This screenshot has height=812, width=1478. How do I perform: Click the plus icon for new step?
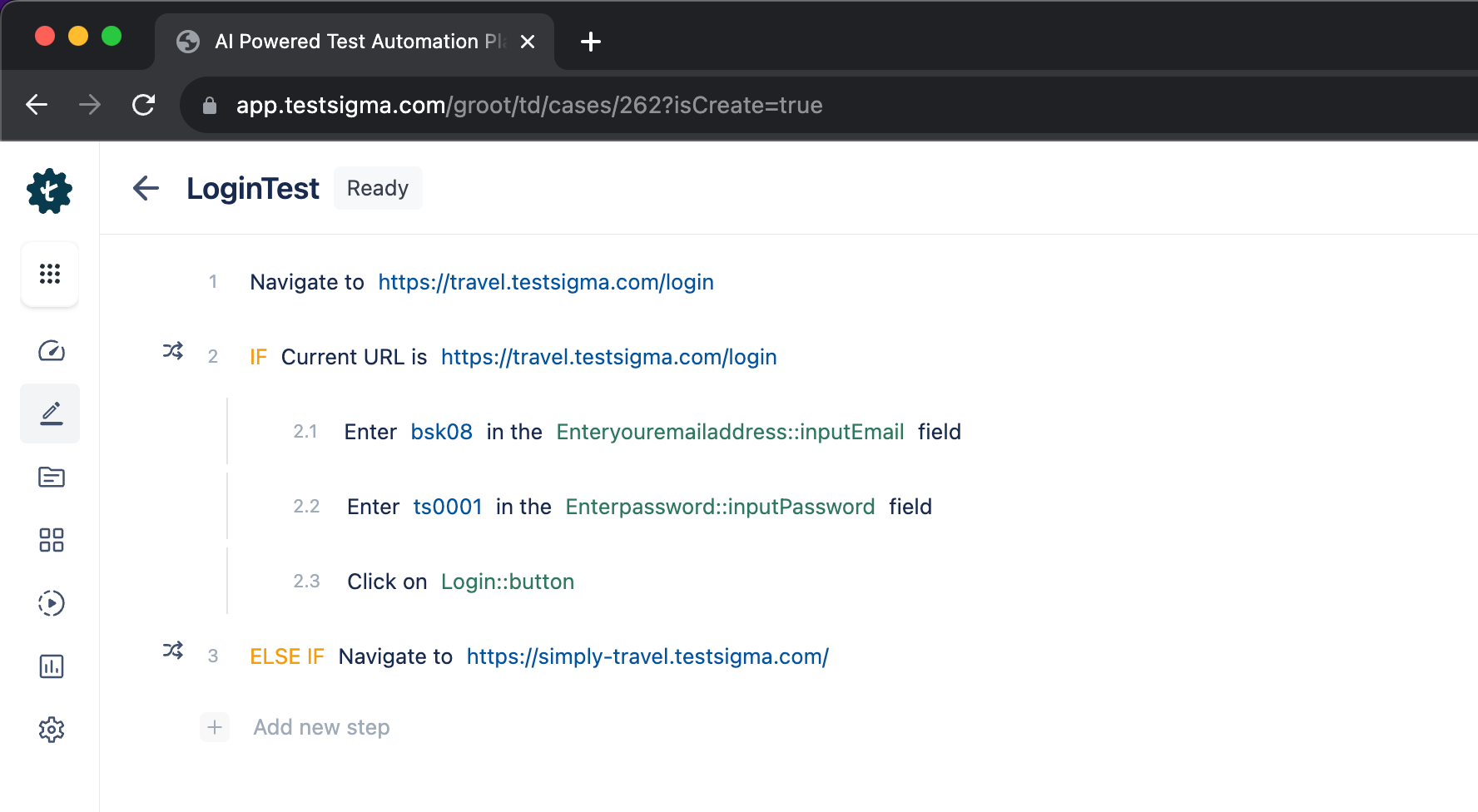pos(215,727)
